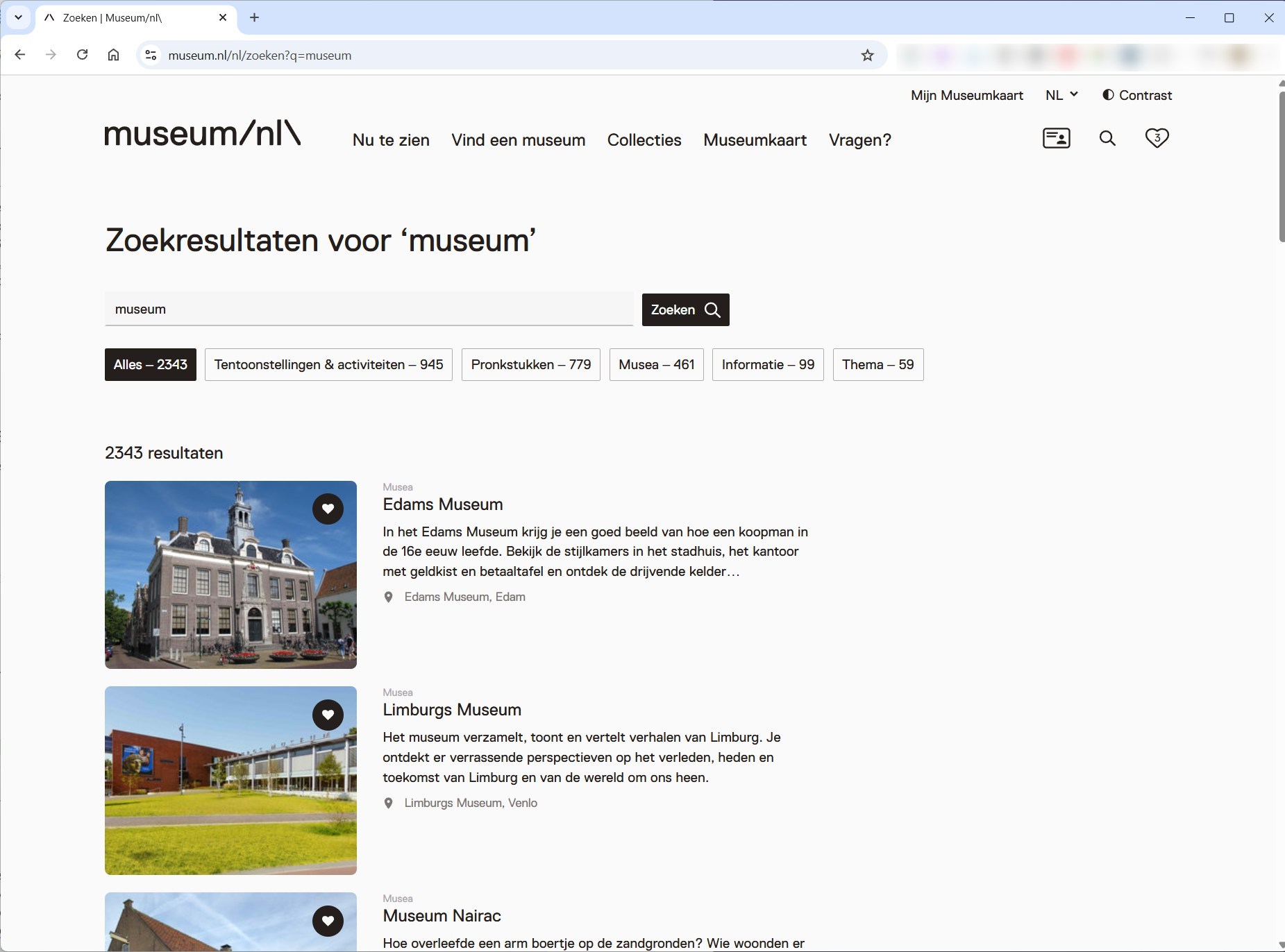Close the Zoeken | Museum/nl tab
Image resolution: width=1285 pixels, height=952 pixels.
pyautogui.click(x=223, y=17)
